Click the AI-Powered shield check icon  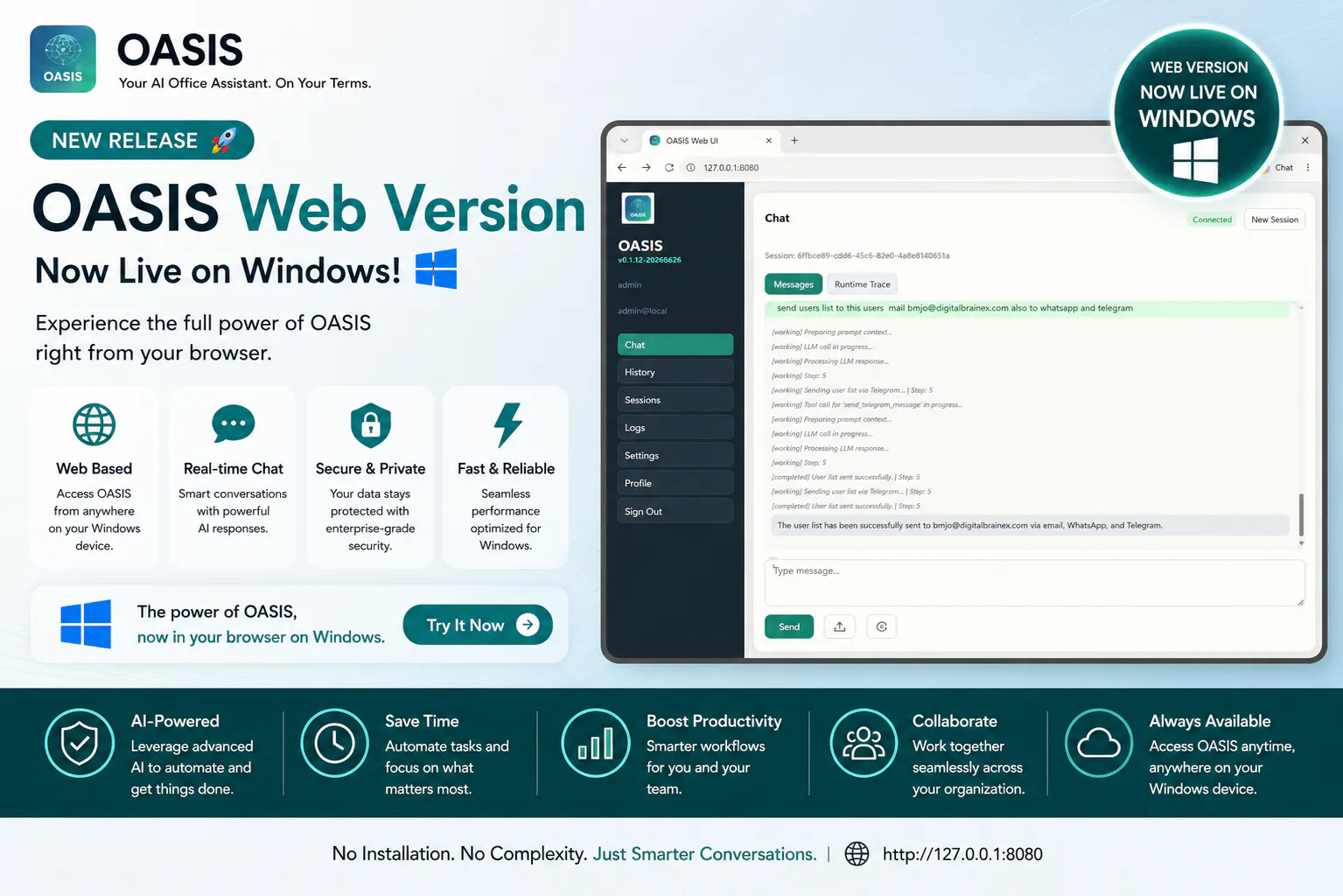click(x=80, y=743)
